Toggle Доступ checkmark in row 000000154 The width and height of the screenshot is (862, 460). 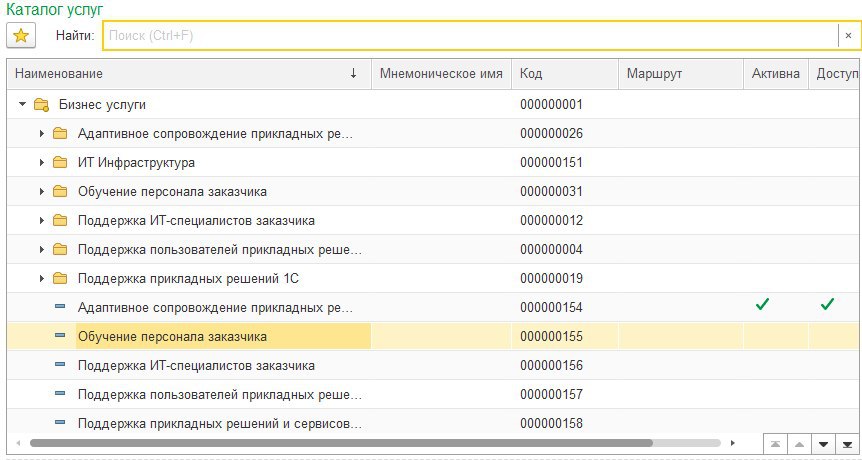(827, 304)
